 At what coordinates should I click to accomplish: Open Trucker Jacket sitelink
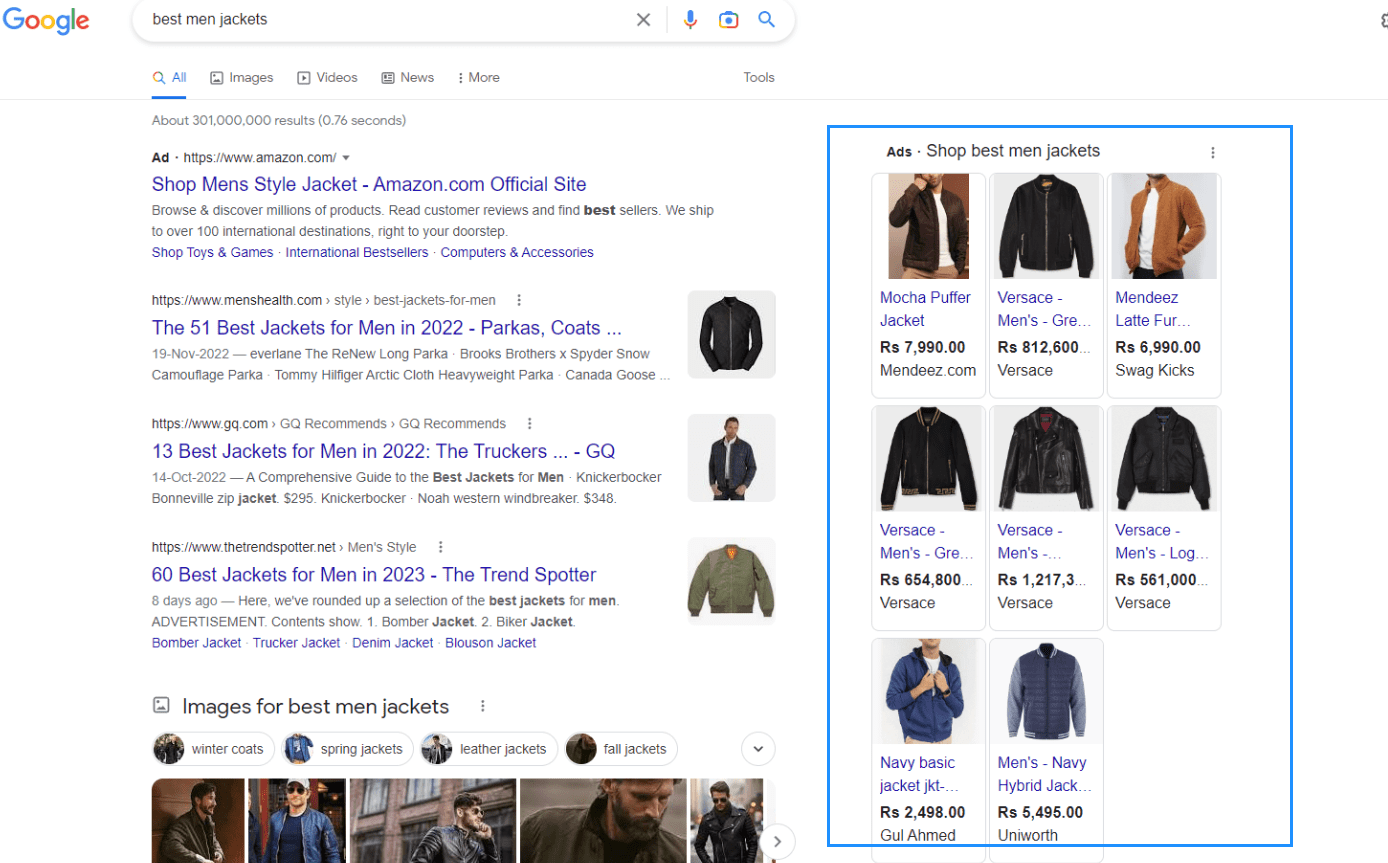[x=296, y=643]
